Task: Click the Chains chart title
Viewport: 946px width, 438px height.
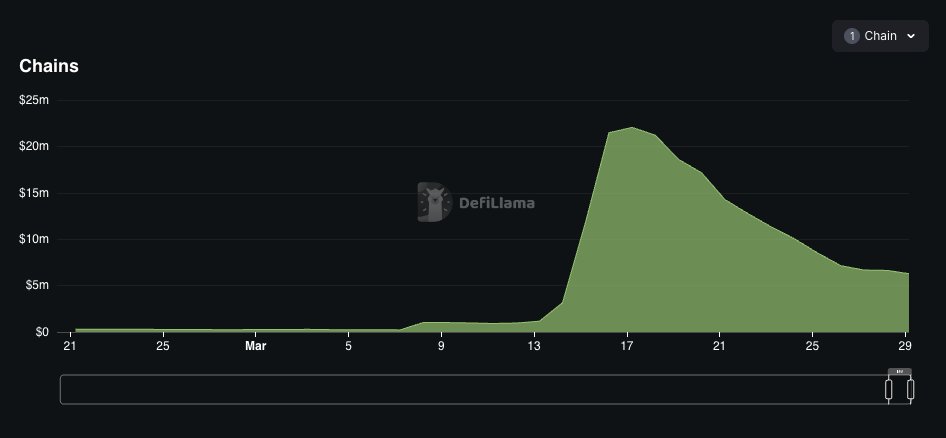Action: pyautogui.click(x=49, y=66)
